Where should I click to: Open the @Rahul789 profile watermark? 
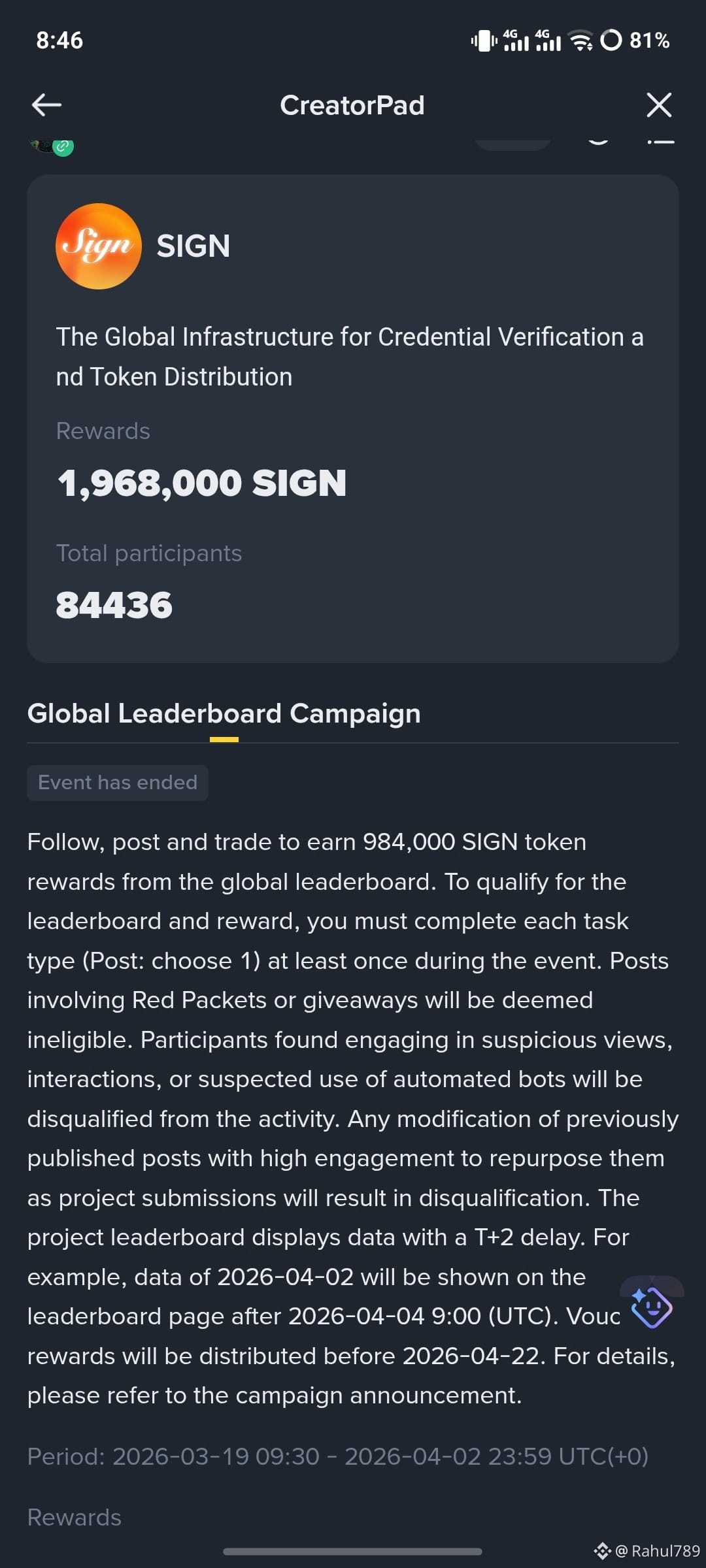[x=658, y=1551]
